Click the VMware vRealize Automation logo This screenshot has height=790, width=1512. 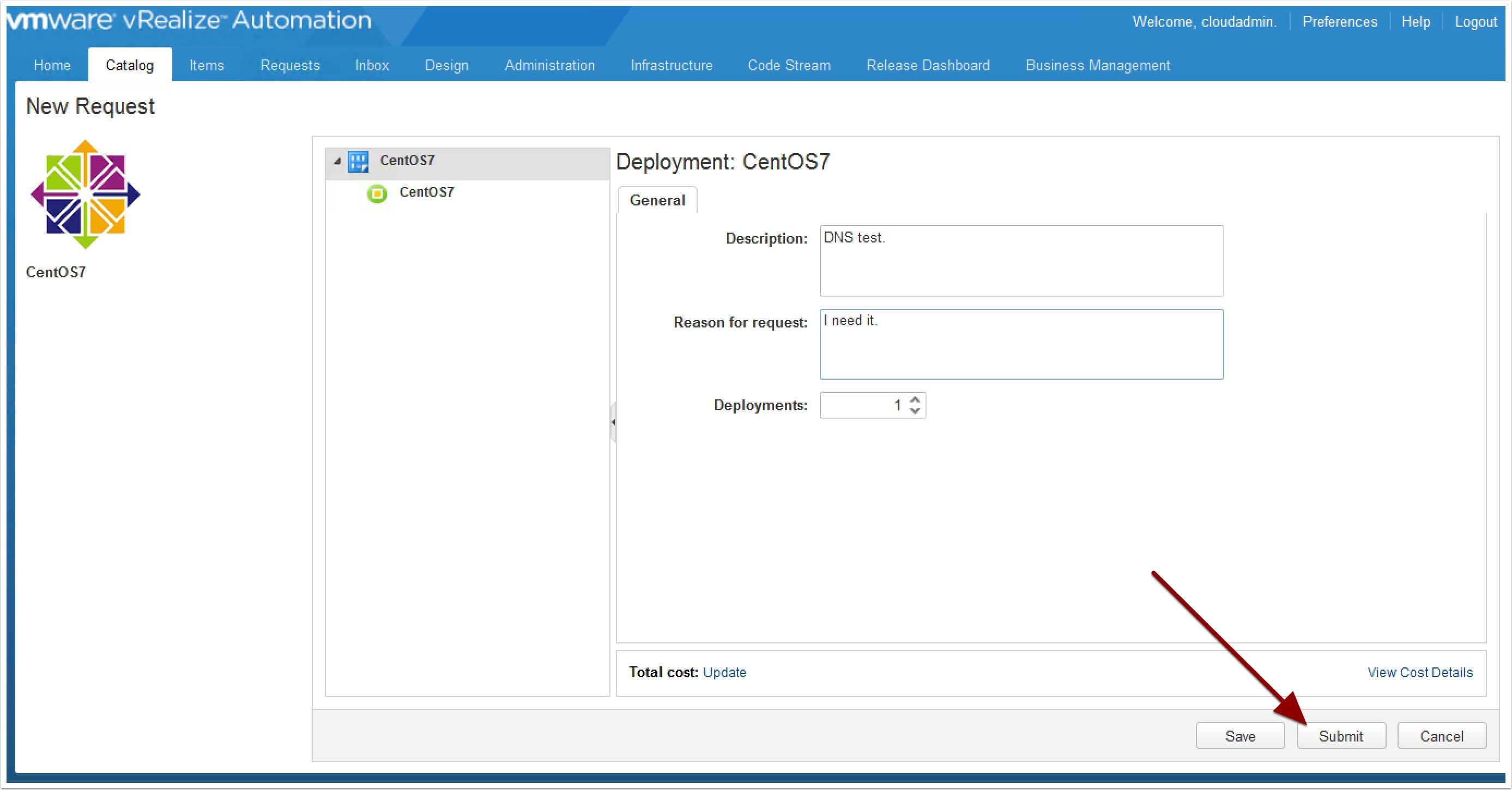[x=189, y=21]
